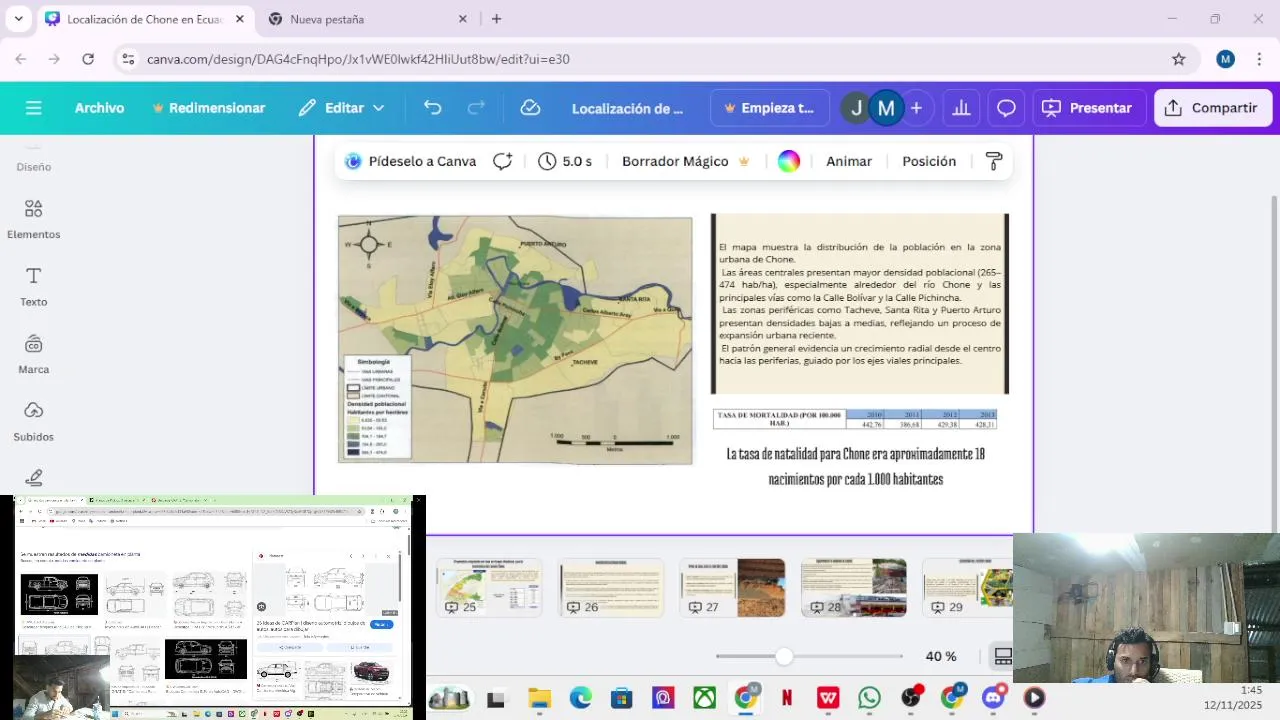Screen dimensions: 1280x720
Task: Open the Redimensionar option
Action: click(208, 108)
